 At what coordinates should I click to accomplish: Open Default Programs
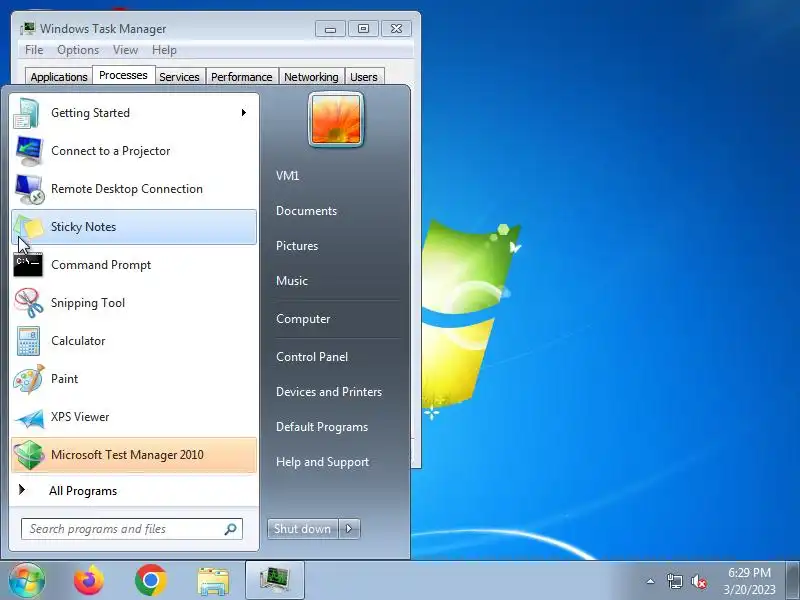tap(322, 427)
